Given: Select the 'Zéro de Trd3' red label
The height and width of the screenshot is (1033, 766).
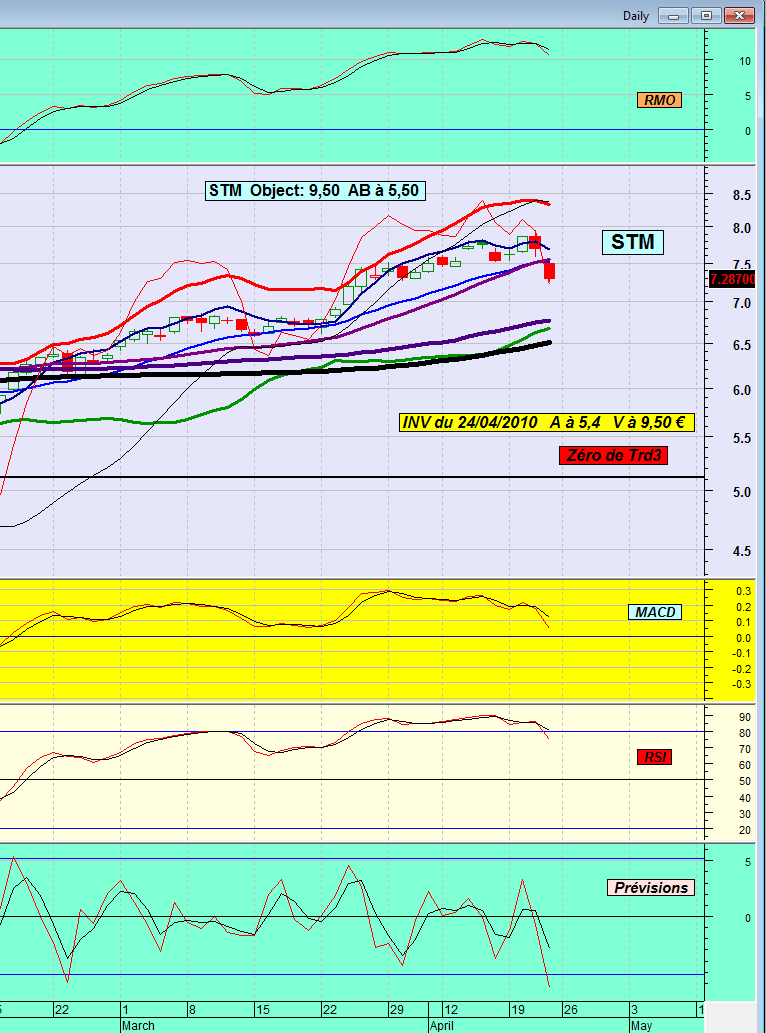Looking at the screenshot, I should coord(613,455).
